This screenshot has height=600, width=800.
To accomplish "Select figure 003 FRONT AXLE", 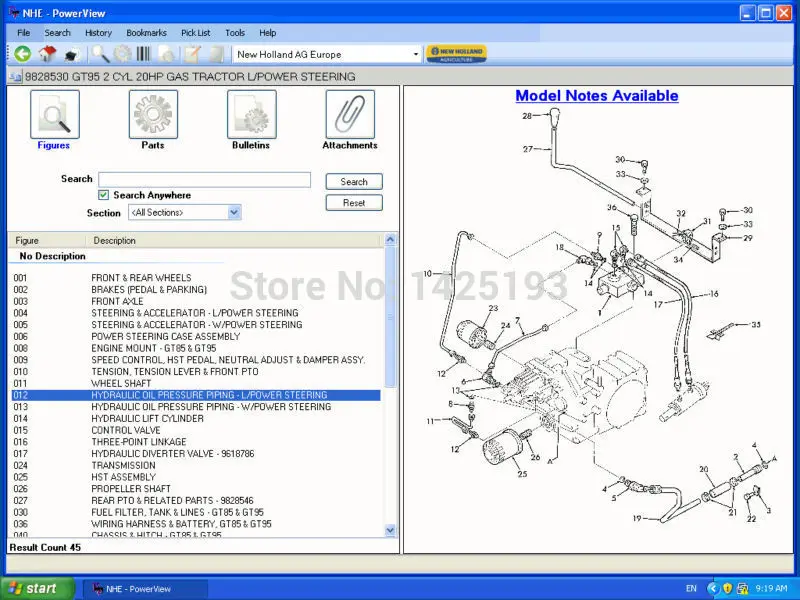I will pos(196,301).
